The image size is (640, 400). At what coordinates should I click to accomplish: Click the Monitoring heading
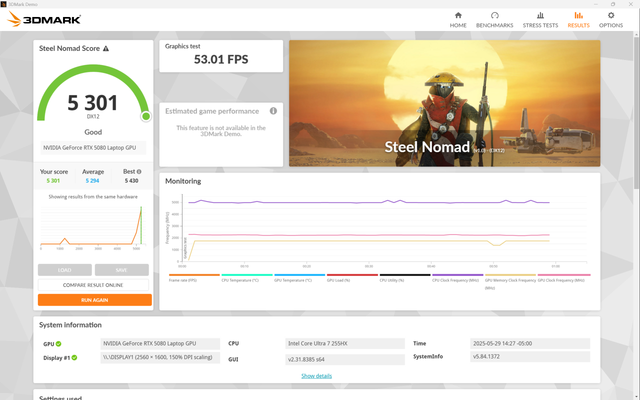[183, 181]
